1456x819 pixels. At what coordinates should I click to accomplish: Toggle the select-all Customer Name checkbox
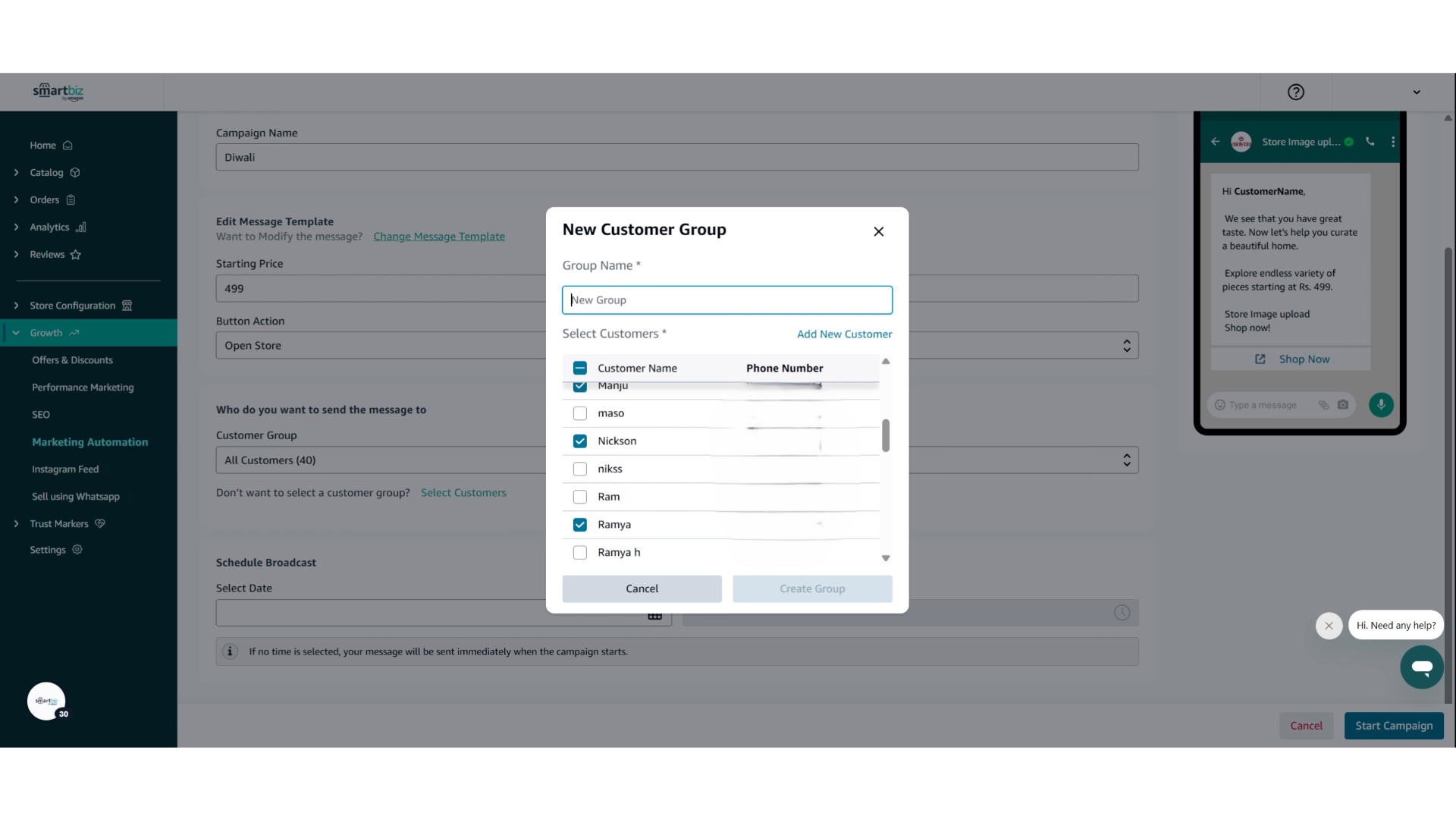[580, 369]
